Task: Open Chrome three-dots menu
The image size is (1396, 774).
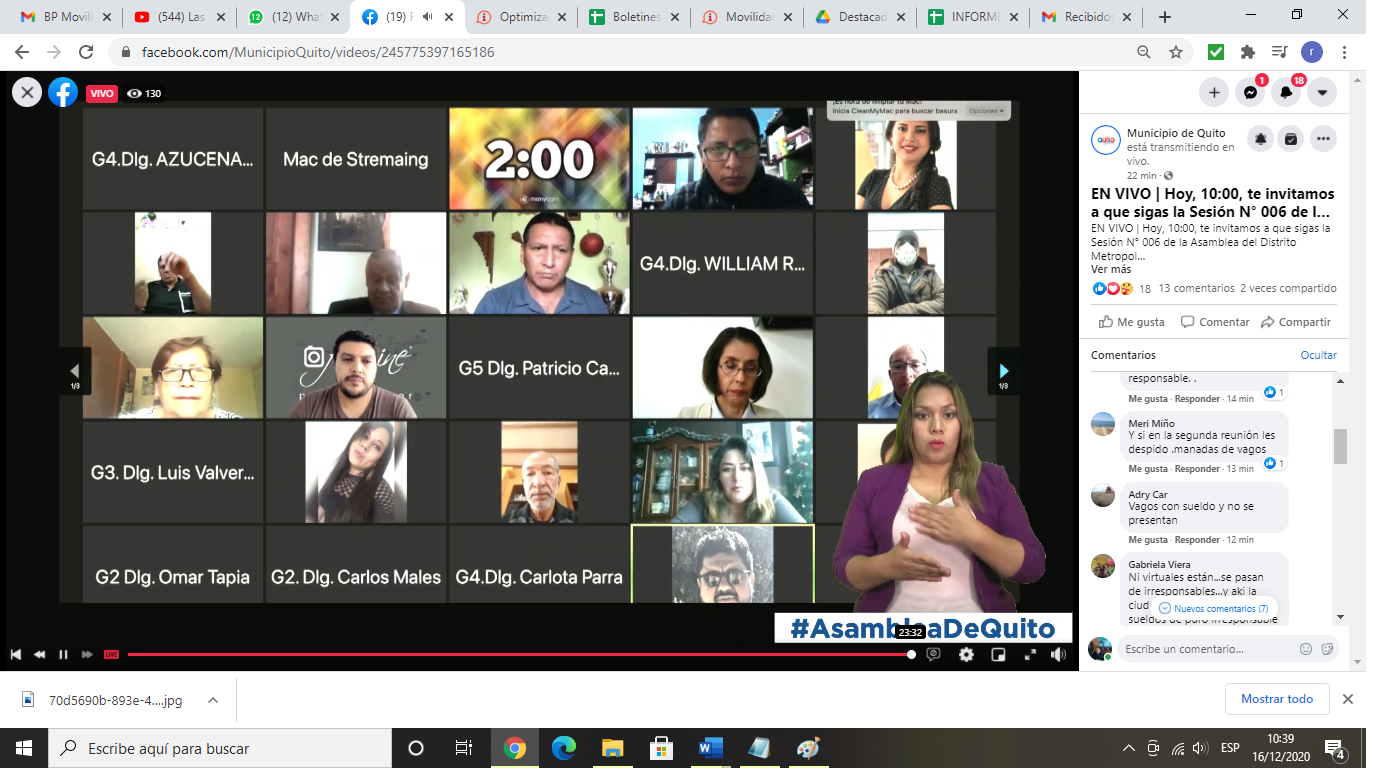Action: pyautogui.click(x=1343, y=52)
